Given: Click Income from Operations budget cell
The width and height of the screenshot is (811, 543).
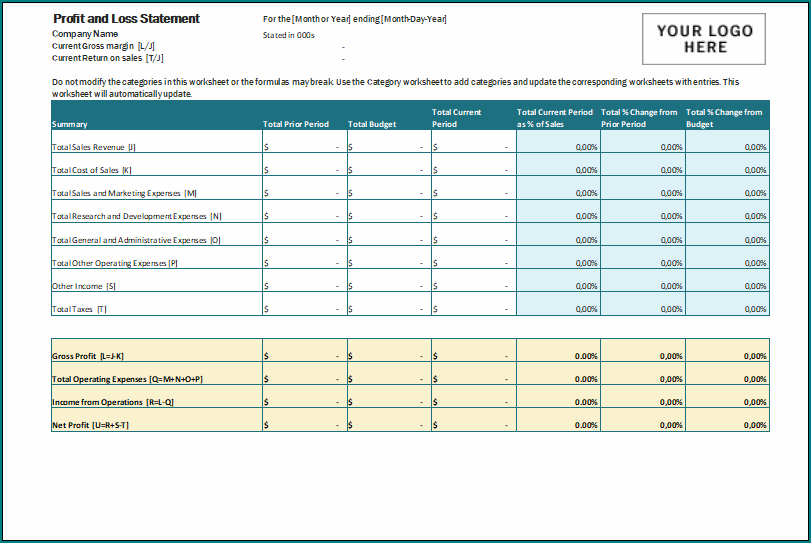Looking at the screenshot, I should (x=389, y=397).
